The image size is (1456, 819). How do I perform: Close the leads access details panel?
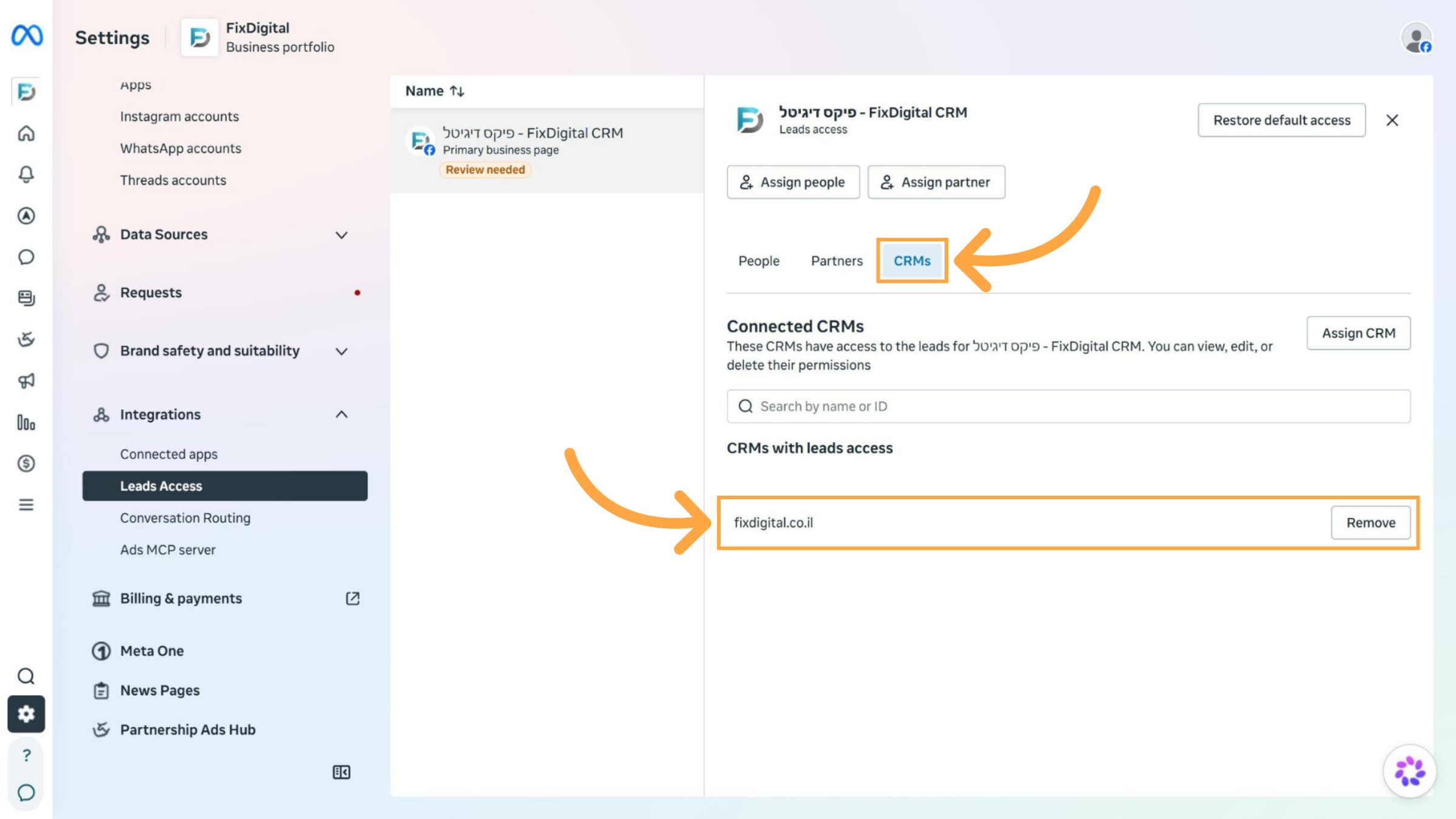(x=1392, y=120)
